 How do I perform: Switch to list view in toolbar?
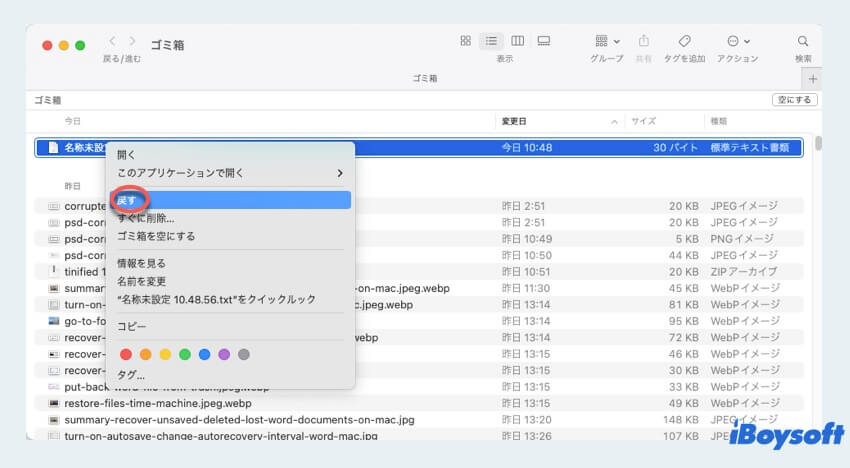(x=491, y=41)
